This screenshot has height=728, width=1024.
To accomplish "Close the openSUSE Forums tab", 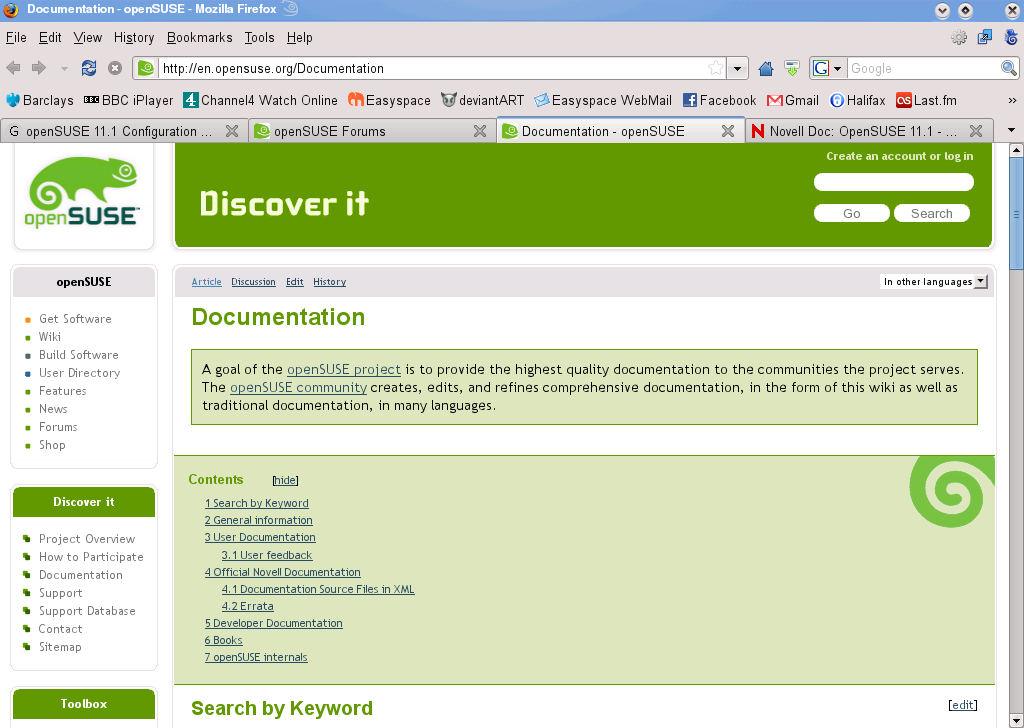I will click(x=480, y=131).
